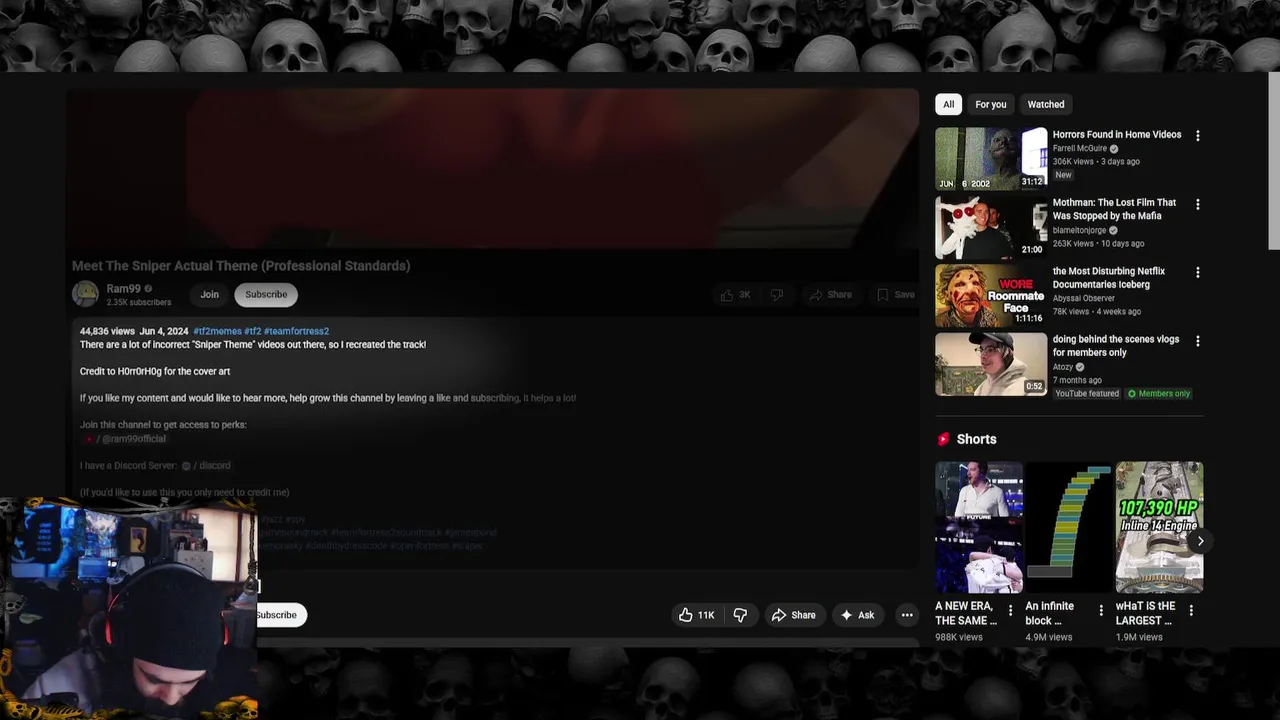The height and width of the screenshot is (720, 1280).
Task: Open the An Infinite block short thumbnail
Action: pos(1069,527)
